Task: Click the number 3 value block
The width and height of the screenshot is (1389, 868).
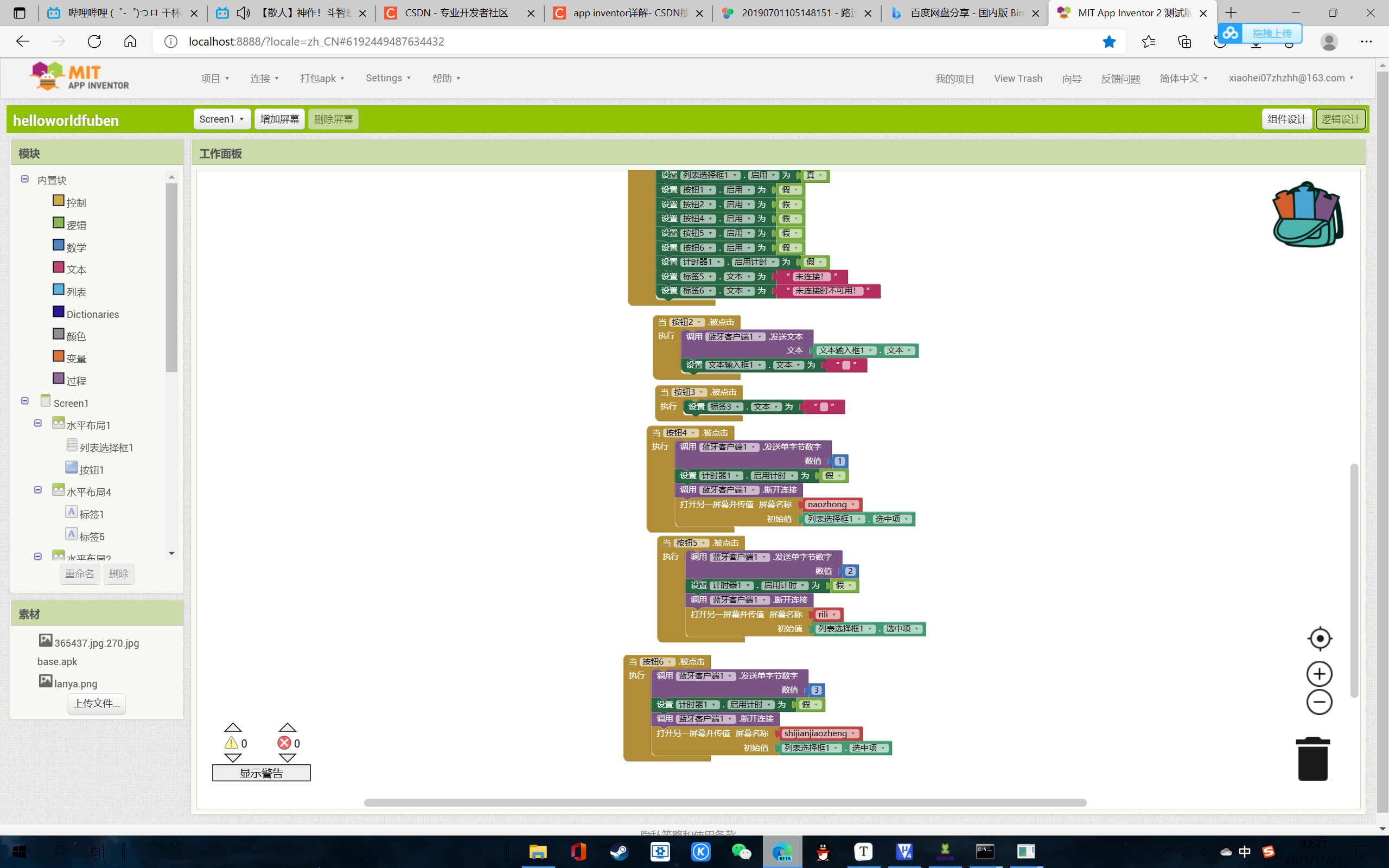Action: tap(816, 690)
